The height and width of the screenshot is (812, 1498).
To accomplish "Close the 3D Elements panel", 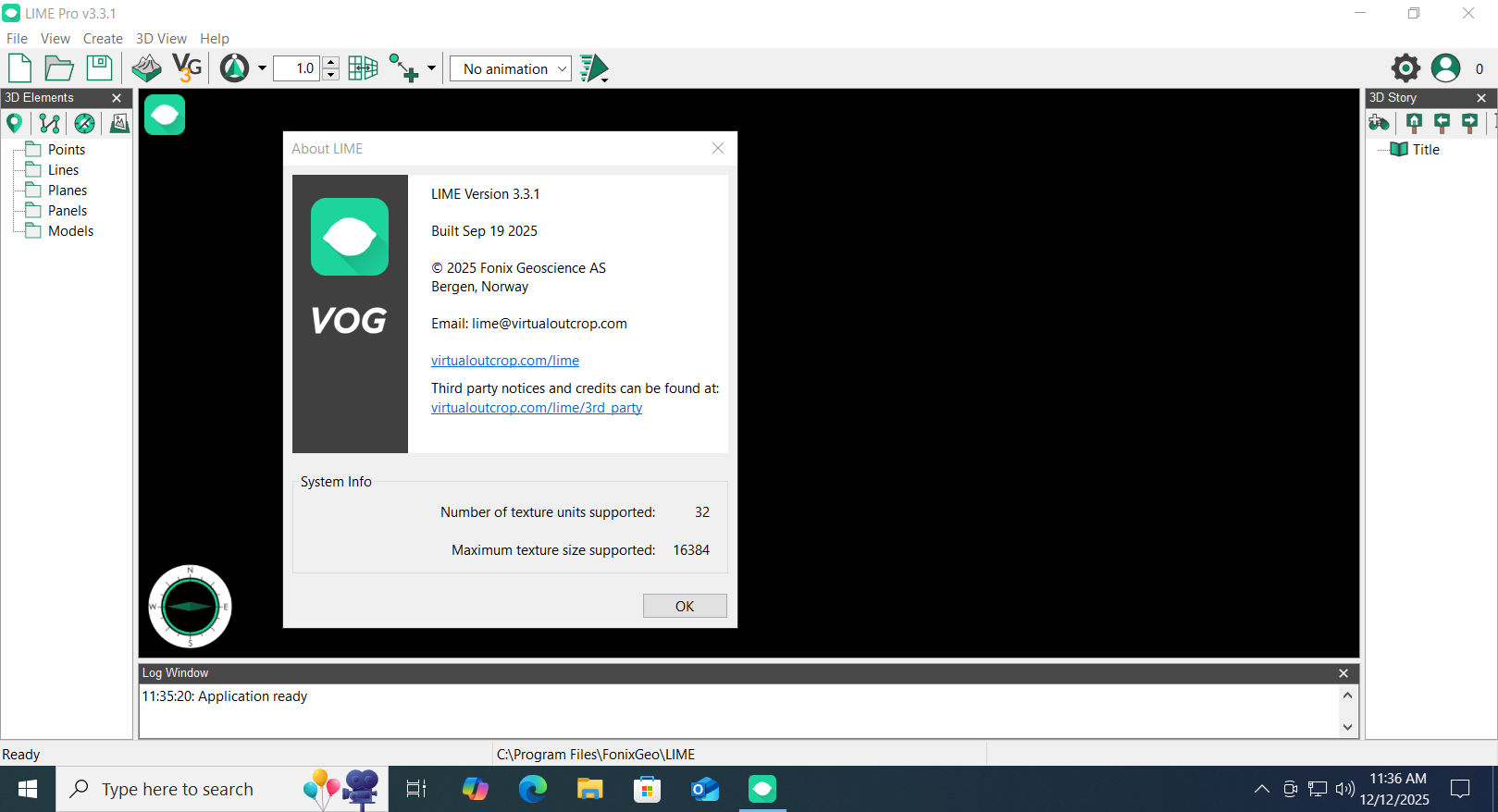I will pyautogui.click(x=117, y=98).
